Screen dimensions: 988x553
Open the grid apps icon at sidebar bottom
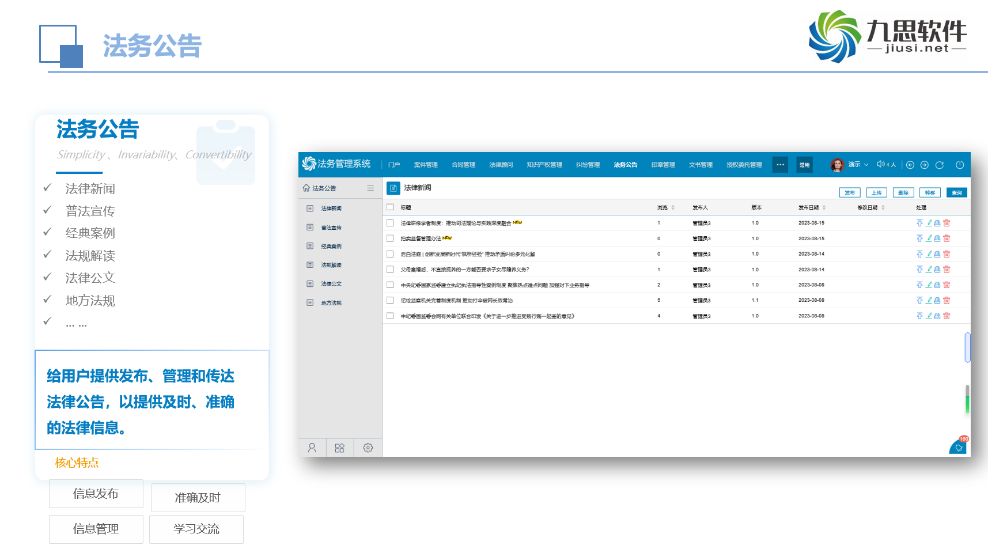pyautogui.click(x=340, y=448)
